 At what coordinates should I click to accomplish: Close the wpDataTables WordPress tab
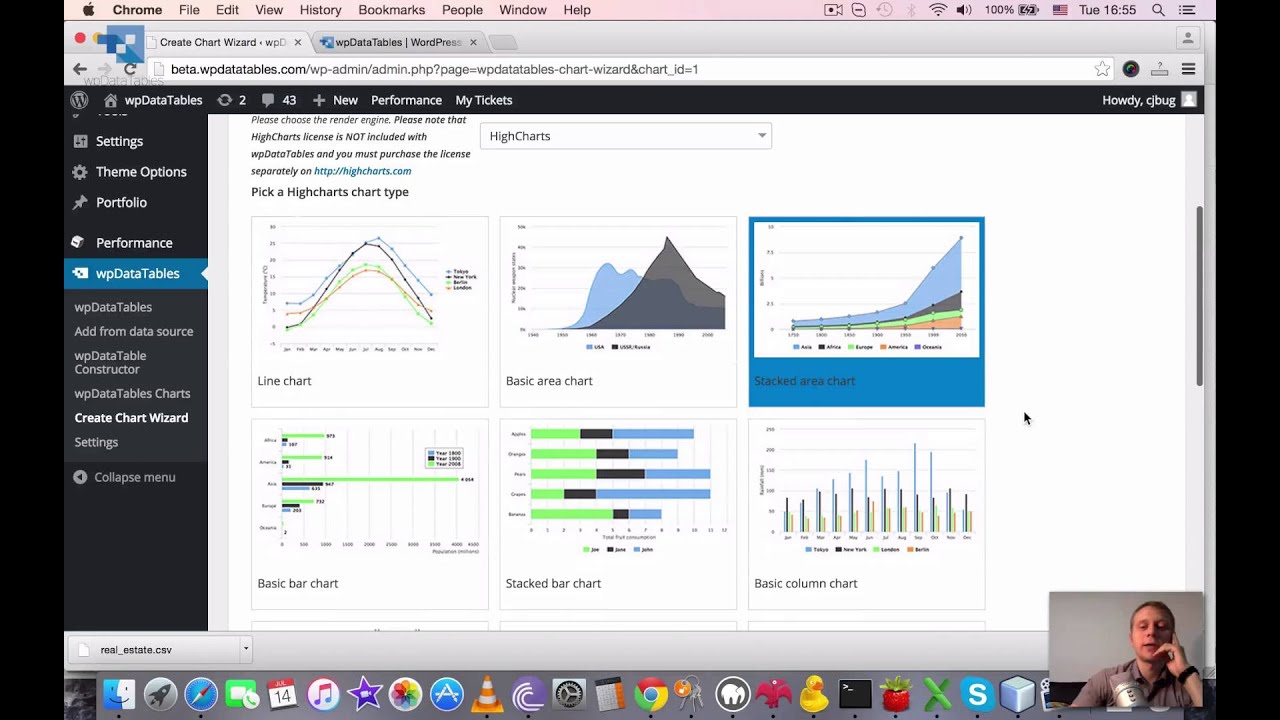coord(473,42)
